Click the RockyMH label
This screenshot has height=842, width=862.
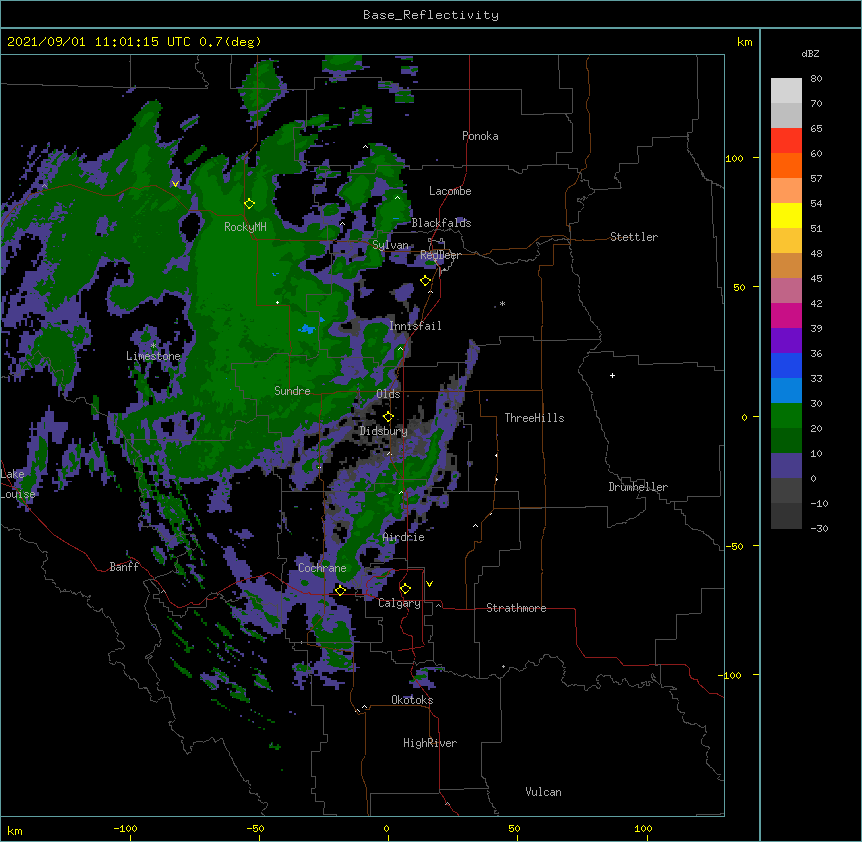pos(245,227)
